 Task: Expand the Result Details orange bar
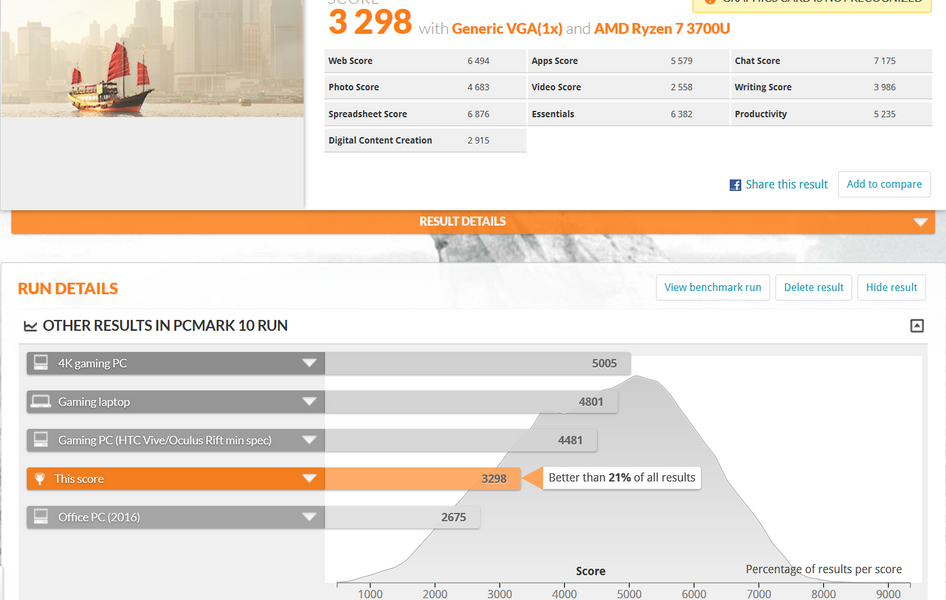click(920, 222)
